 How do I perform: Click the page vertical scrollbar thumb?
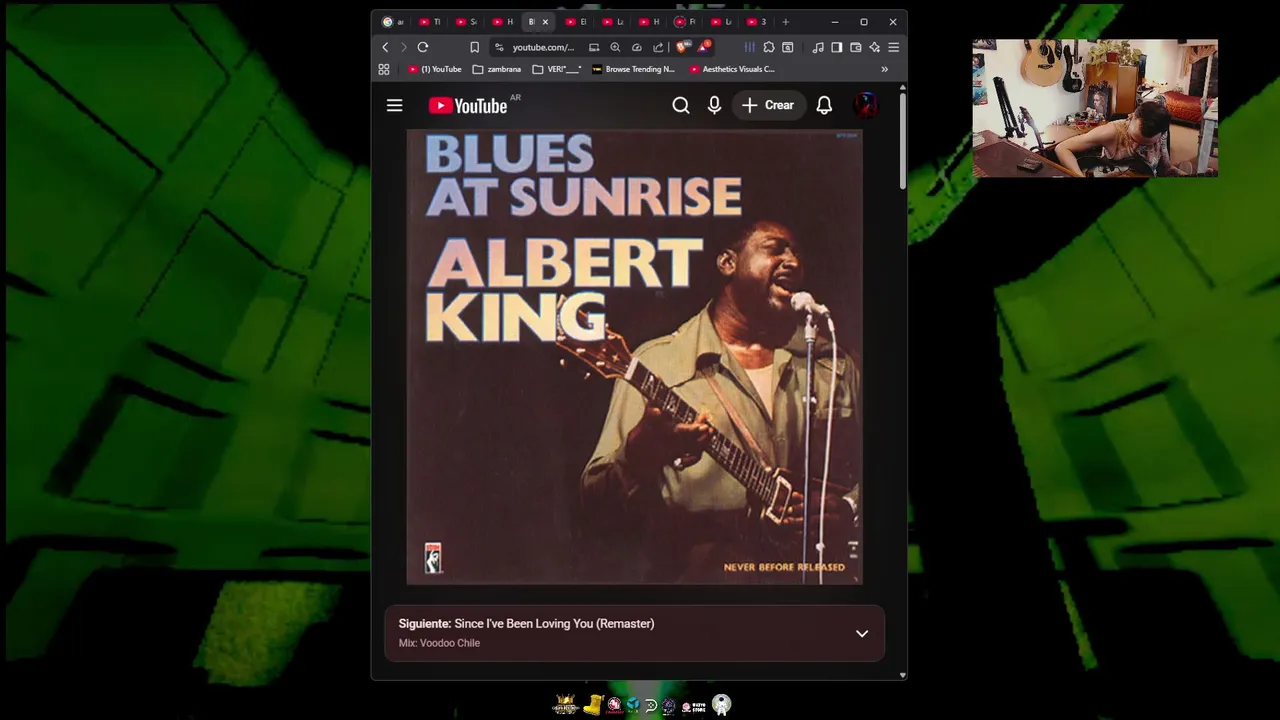pyautogui.click(x=903, y=141)
